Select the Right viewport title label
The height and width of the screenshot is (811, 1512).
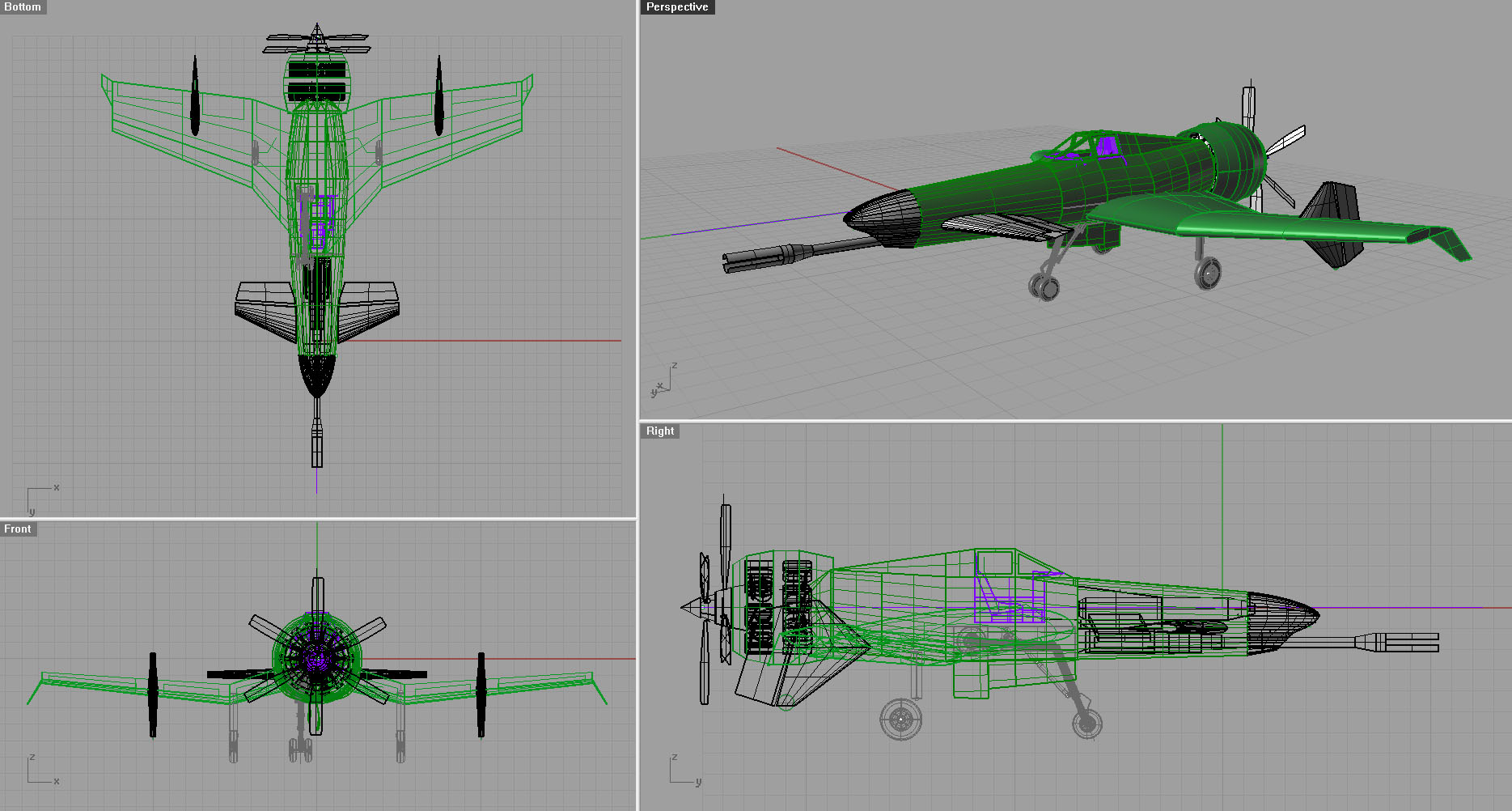[x=660, y=431]
